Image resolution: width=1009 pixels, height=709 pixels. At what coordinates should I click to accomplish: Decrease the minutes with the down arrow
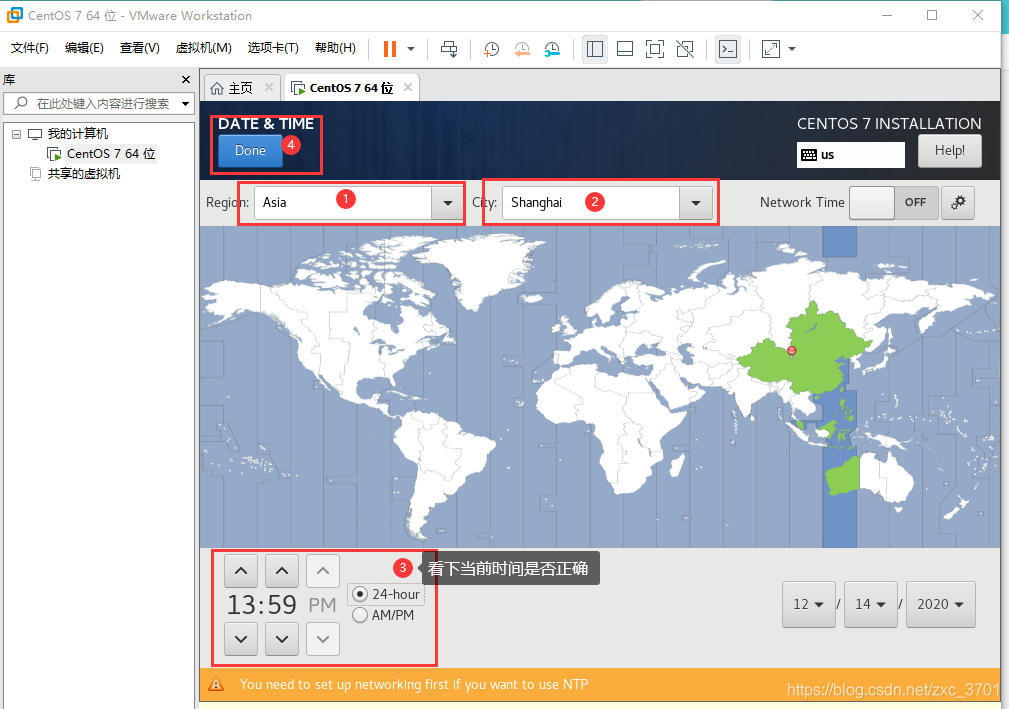pyautogui.click(x=282, y=639)
